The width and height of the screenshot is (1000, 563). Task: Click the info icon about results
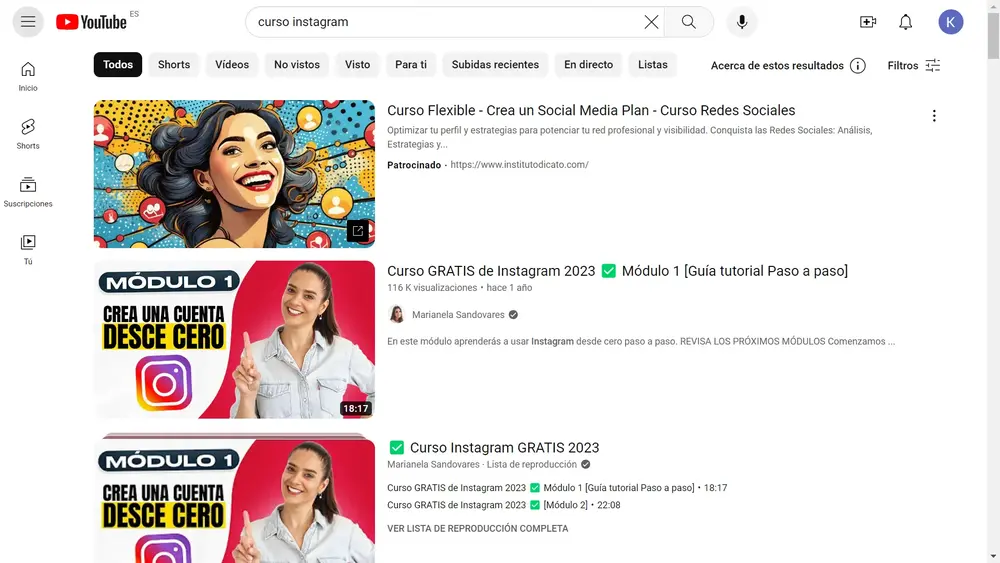[858, 66]
